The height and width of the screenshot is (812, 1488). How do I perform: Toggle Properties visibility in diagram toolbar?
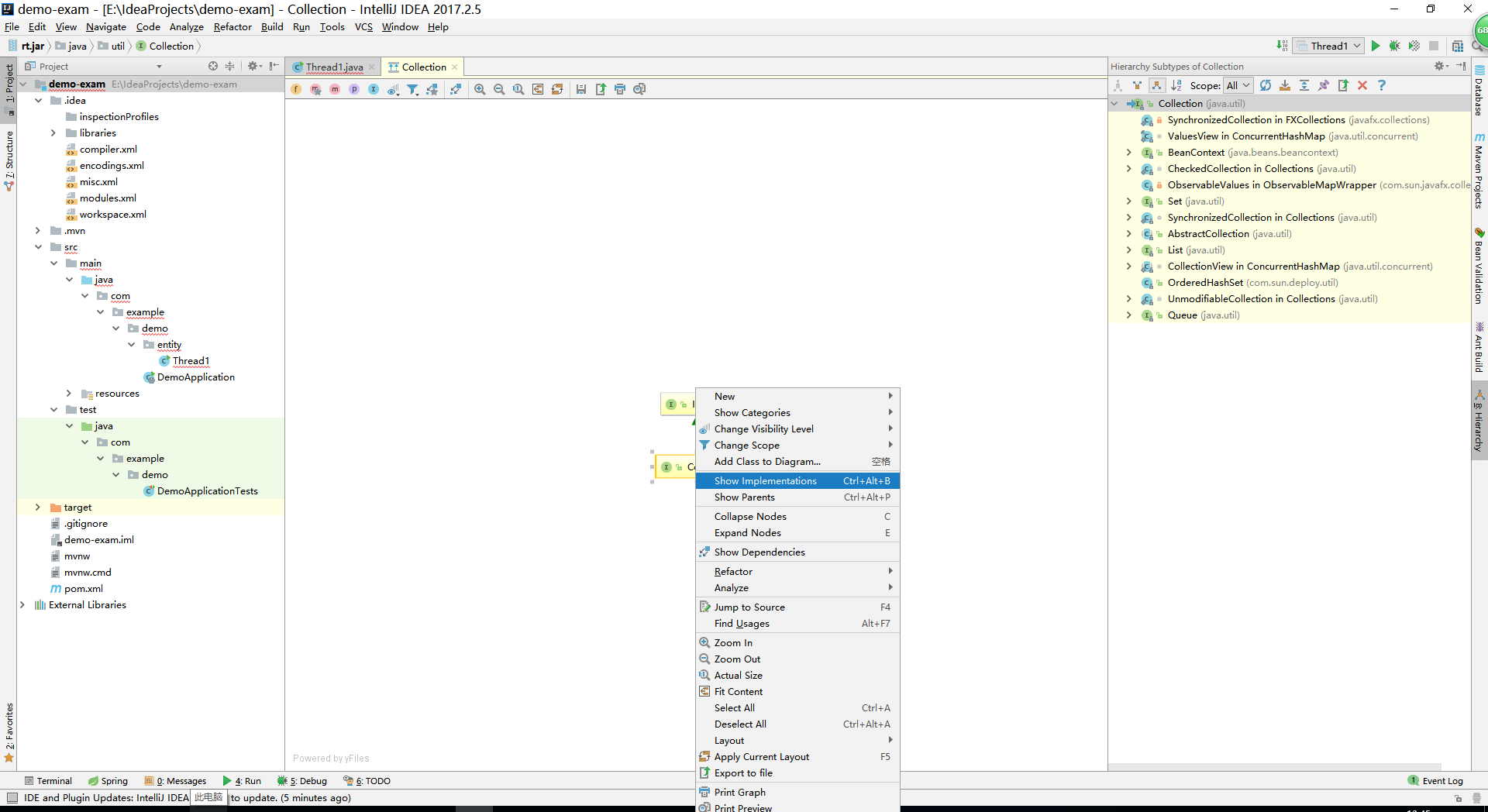tap(354, 89)
